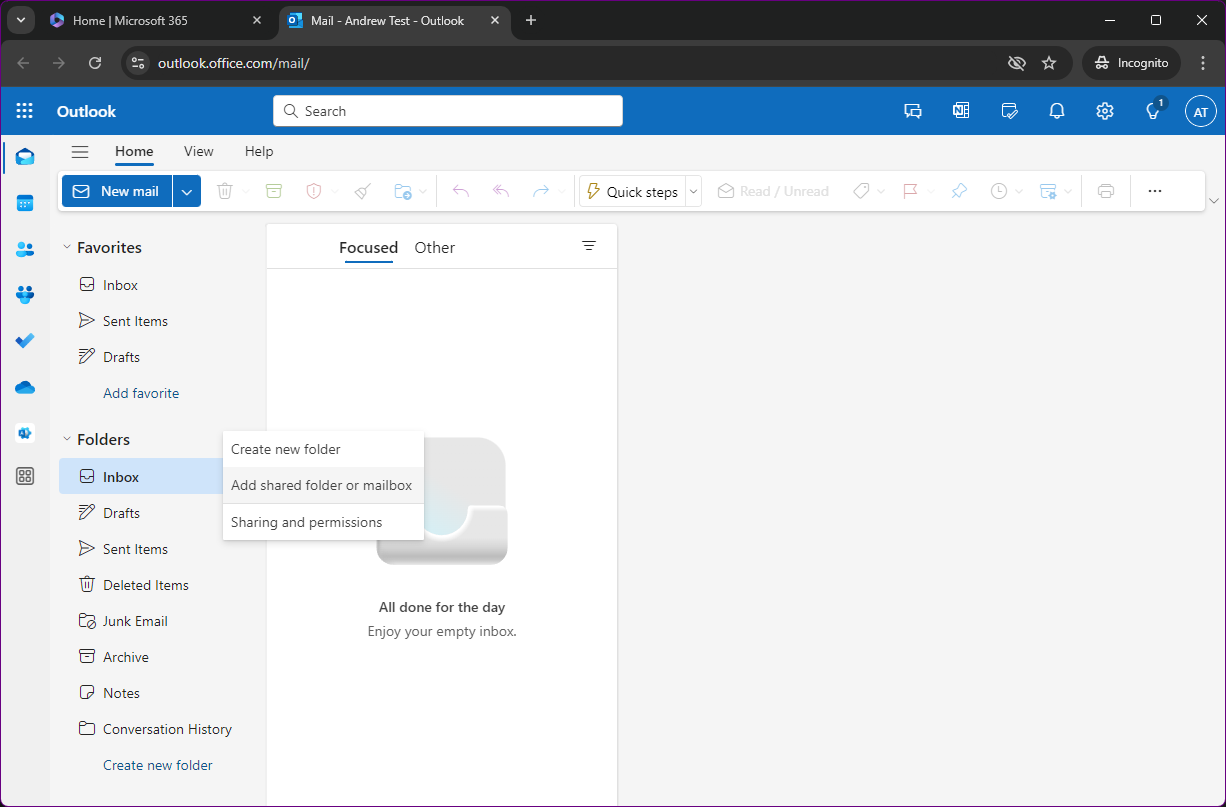
Task: Click the Add favorite link
Action: (x=141, y=393)
